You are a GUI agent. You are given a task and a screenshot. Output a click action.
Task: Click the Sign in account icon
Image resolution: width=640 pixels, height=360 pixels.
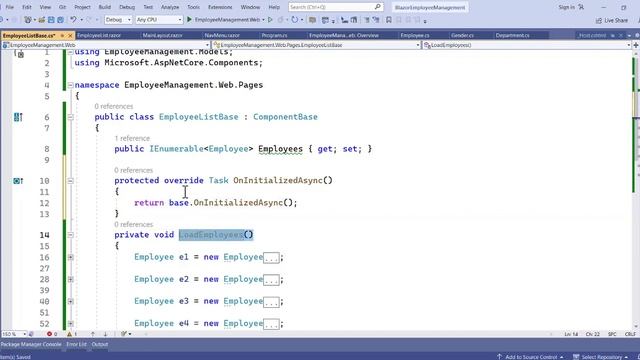(x=581, y=7)
